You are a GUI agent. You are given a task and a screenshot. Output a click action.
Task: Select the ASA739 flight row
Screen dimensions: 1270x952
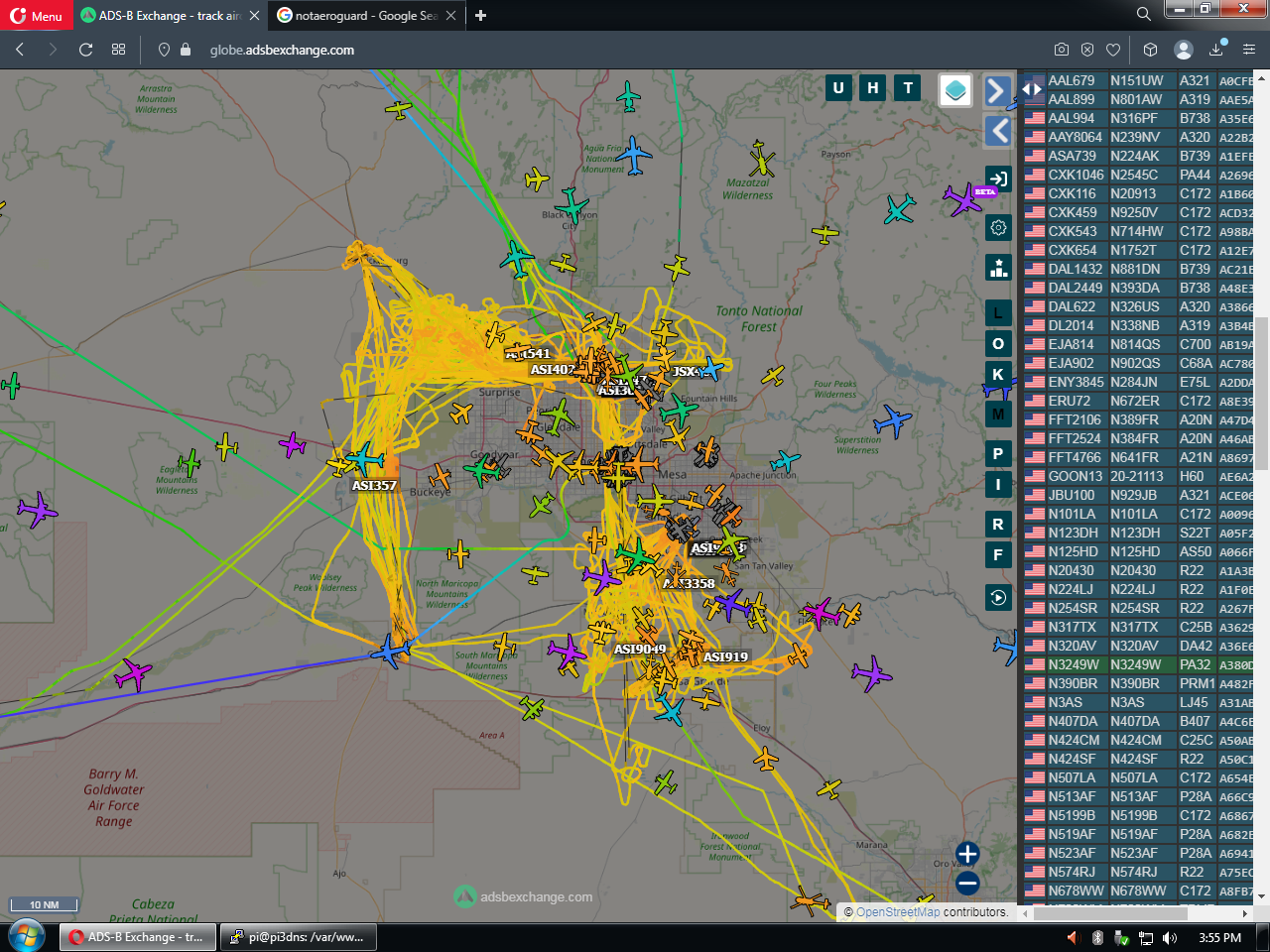click(1139, 156)
